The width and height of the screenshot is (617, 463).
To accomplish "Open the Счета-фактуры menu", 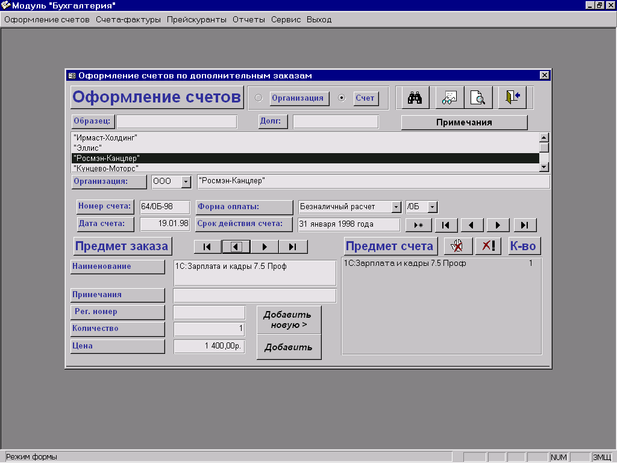I will coord(128,19).
